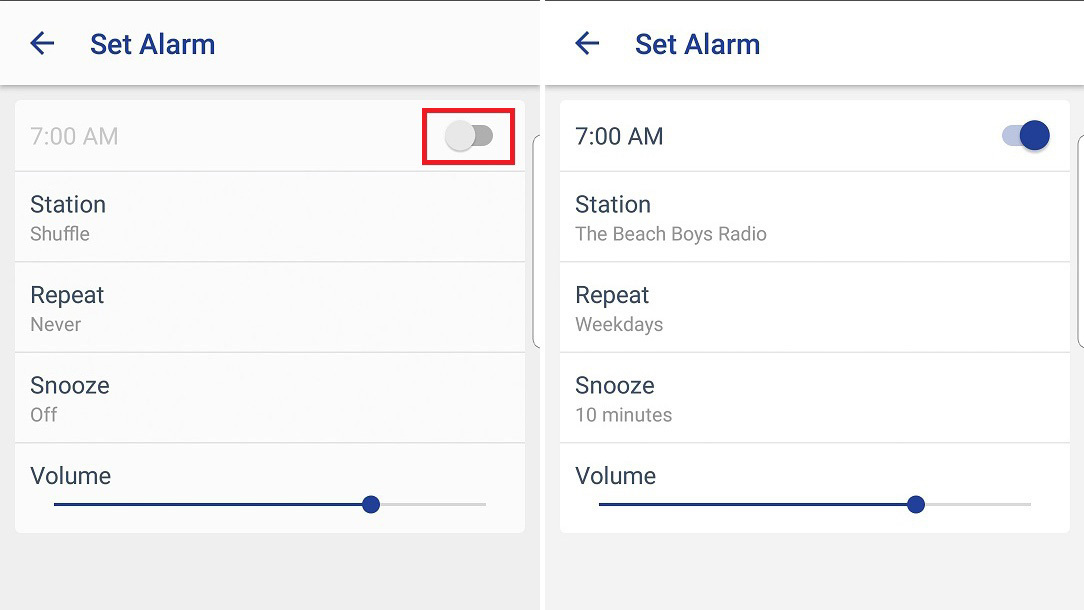1084x610 pixels.
Task: Click the unfilled end of right volume track
Action: 978,504
